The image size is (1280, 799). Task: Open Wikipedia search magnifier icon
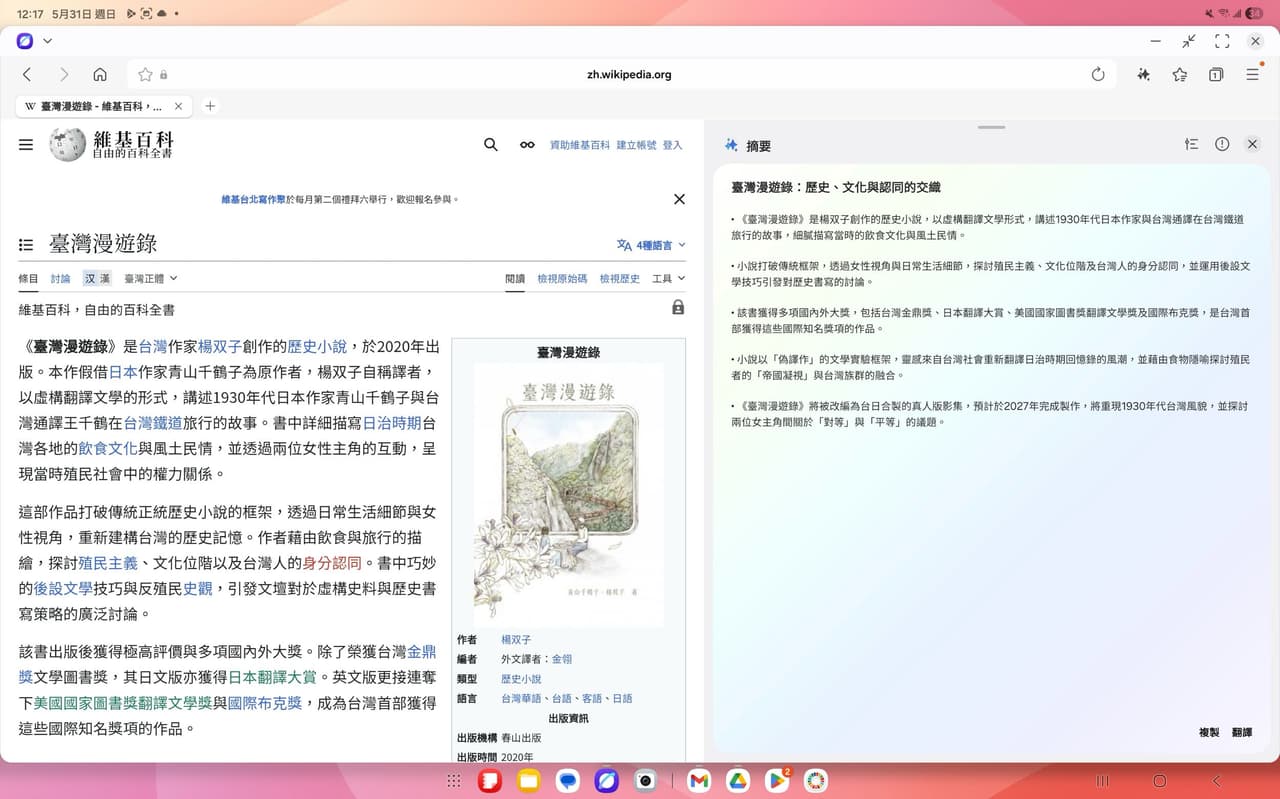(491, 144)
